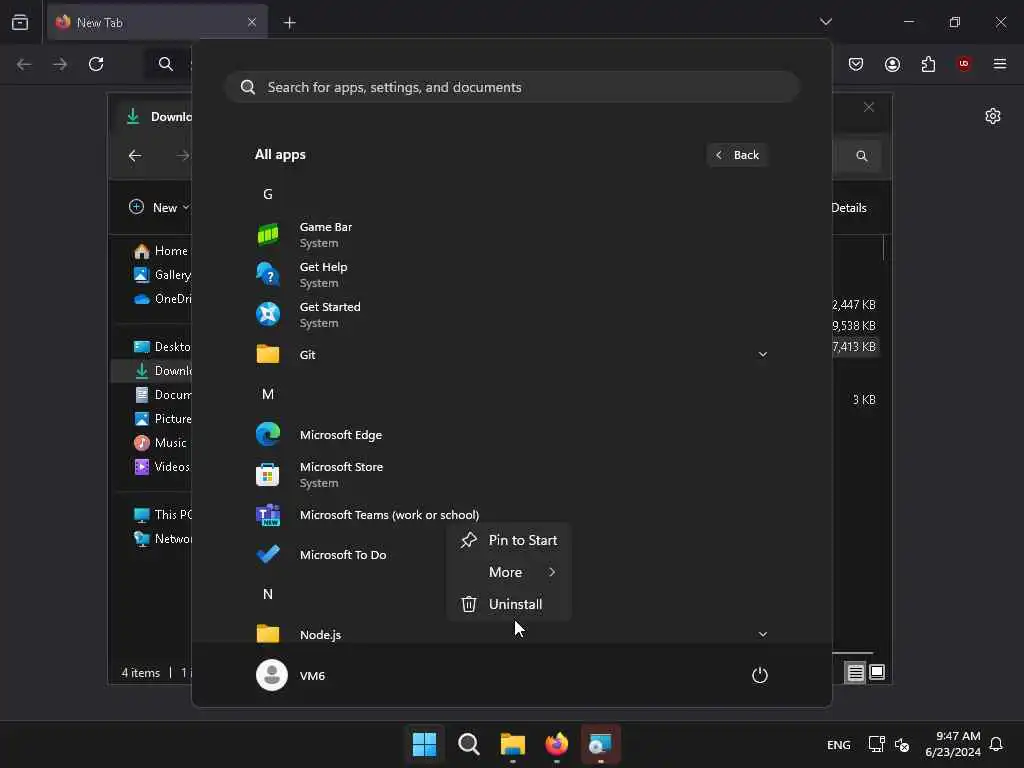Screen dimensions: 1024x768
Task: Open the clock showing 9:47 AM
Action: (953, 744)
